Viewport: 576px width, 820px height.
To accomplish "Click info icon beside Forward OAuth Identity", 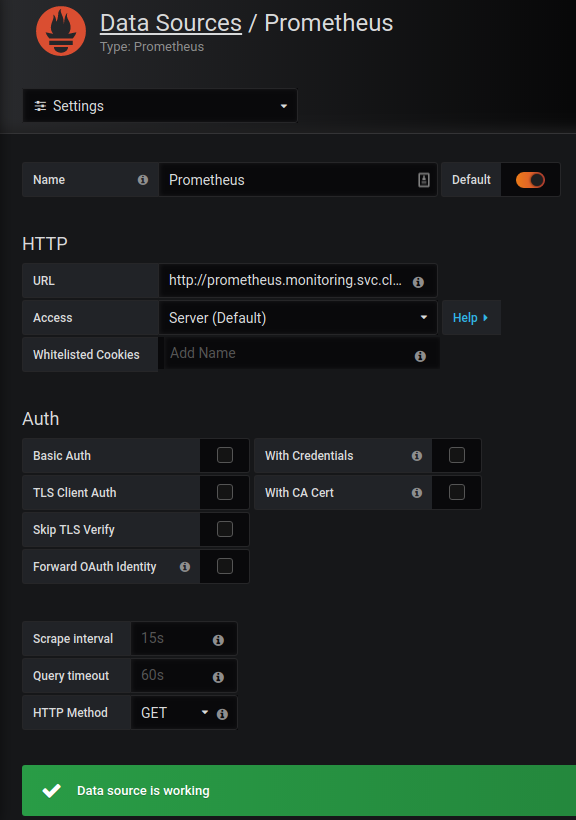I will coord(185,567).
